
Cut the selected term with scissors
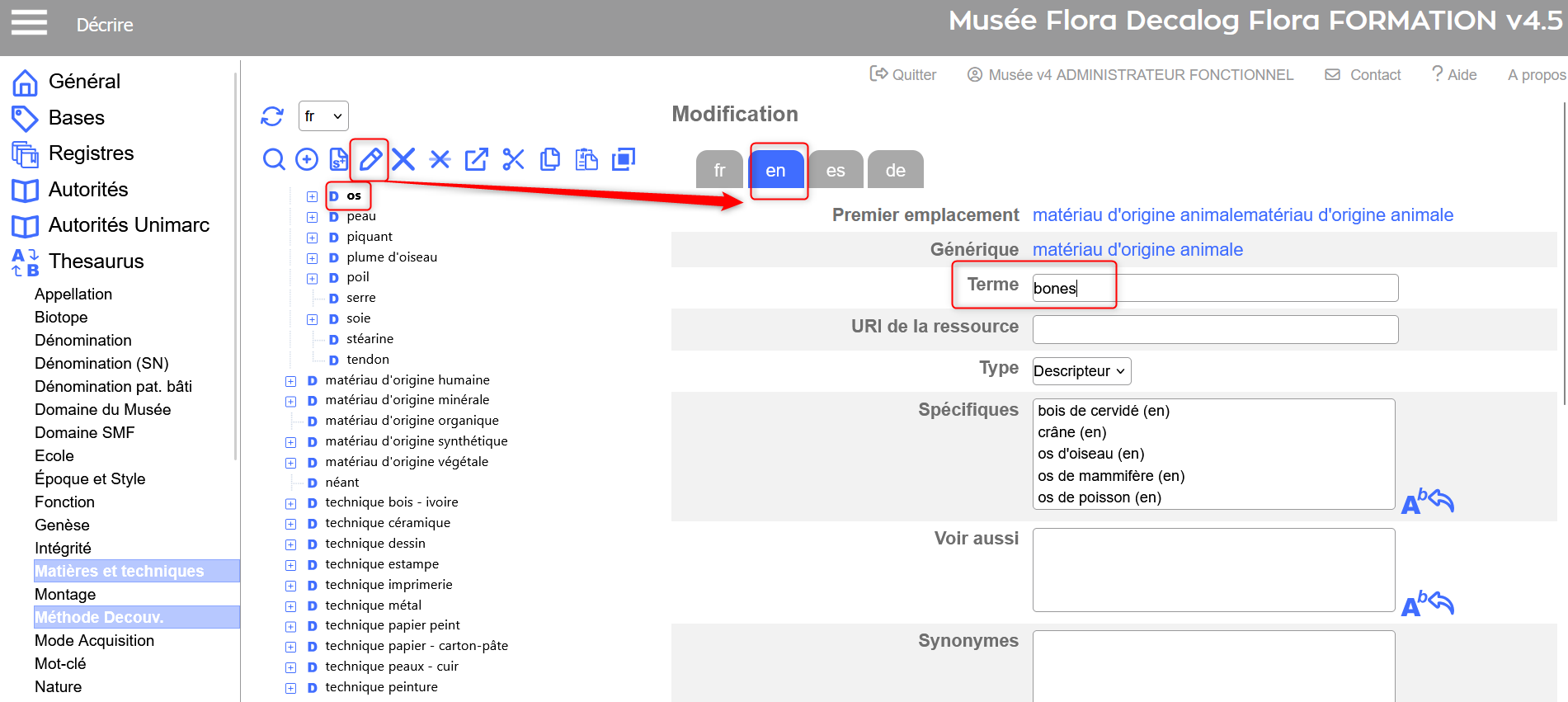click(513, 159)
